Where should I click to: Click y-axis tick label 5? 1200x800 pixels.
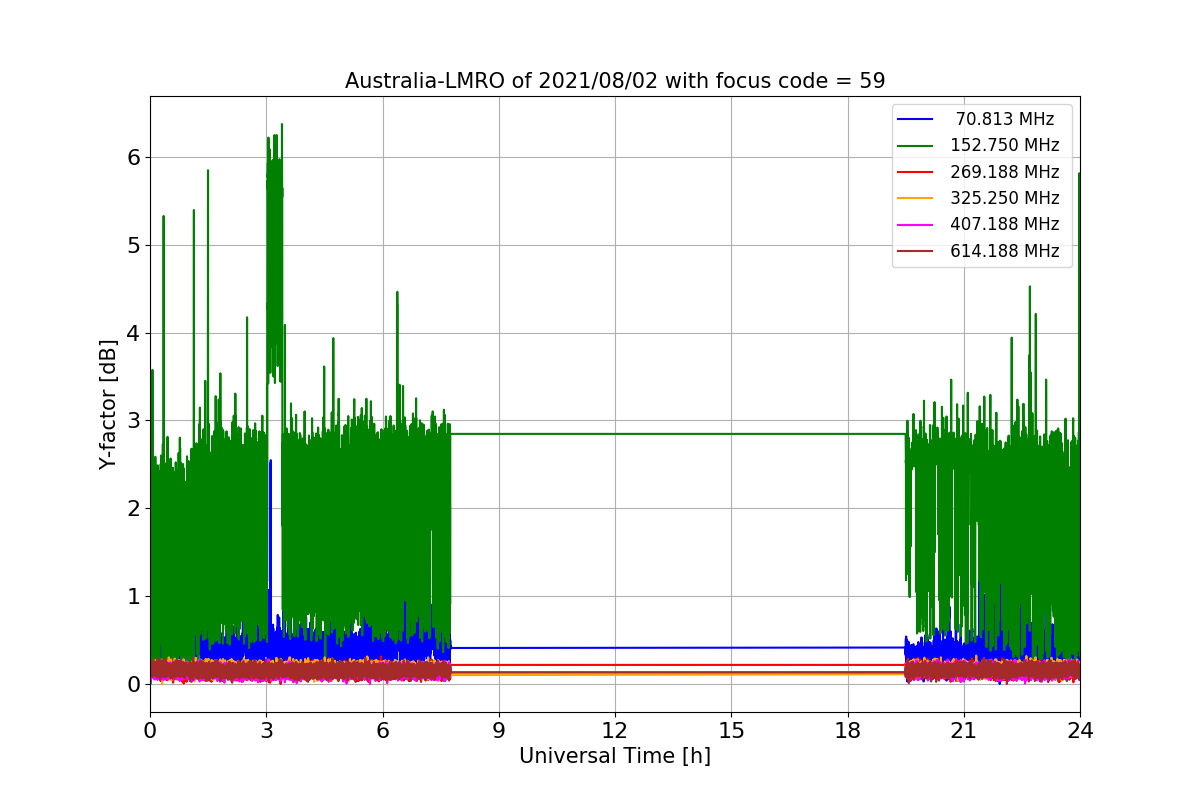133,245
